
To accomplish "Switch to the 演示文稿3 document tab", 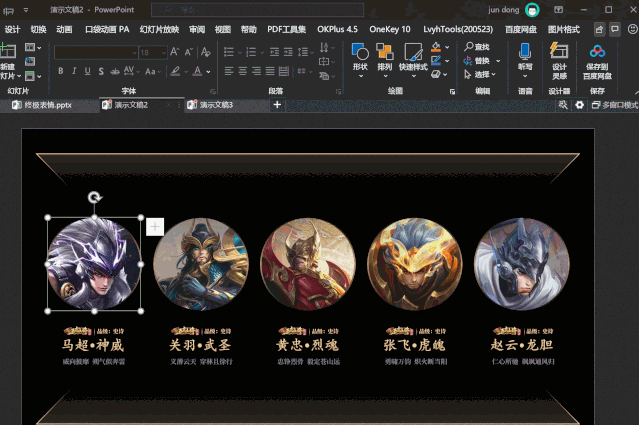I will (216, 105).
